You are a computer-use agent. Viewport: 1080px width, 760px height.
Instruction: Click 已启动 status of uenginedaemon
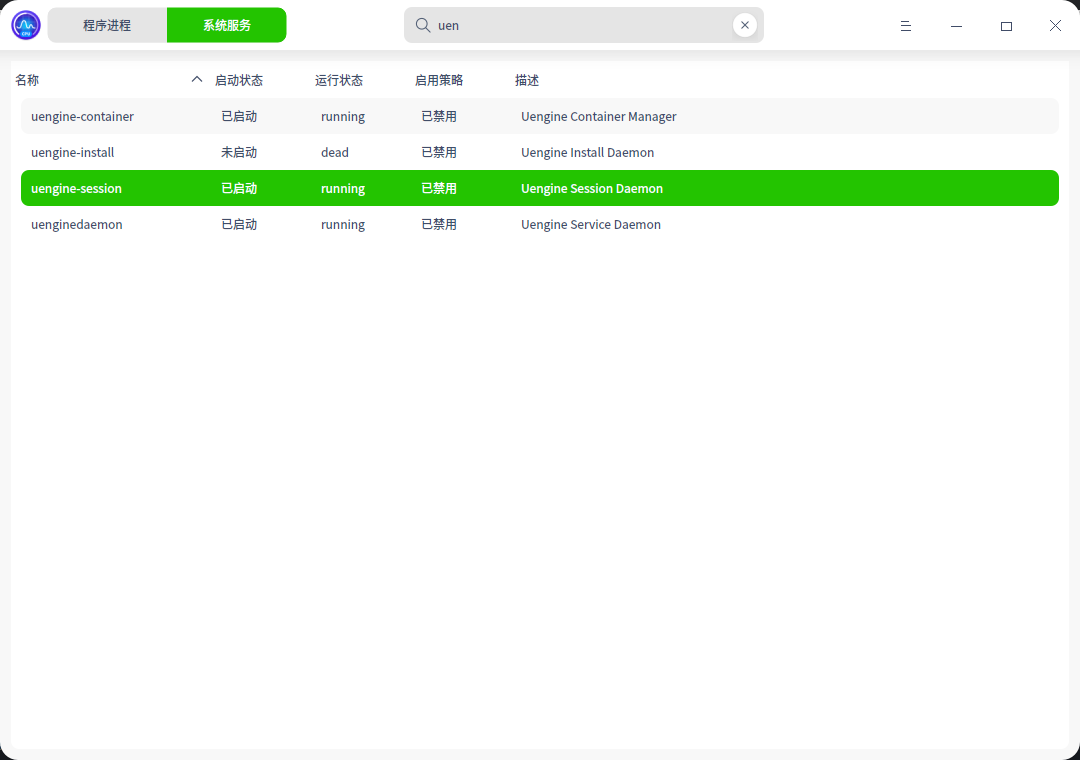[239, 224]
